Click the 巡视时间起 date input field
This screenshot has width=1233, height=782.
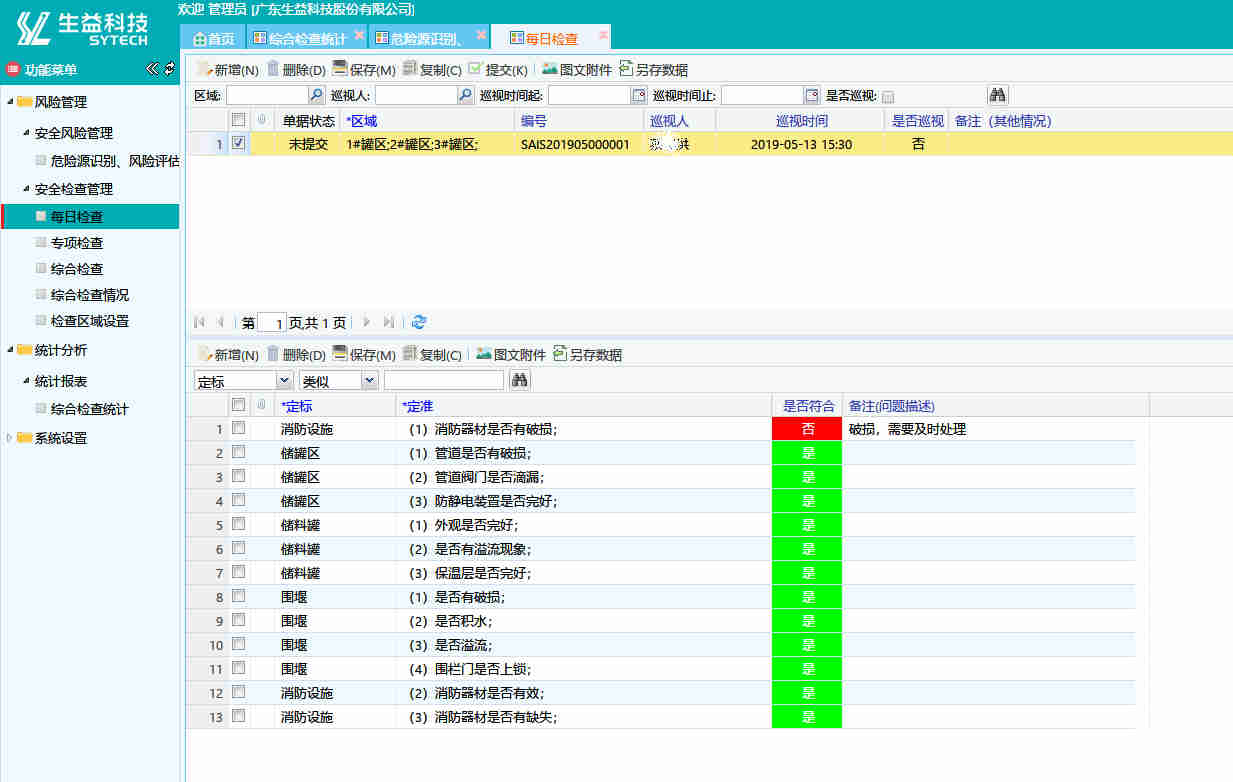589,96
